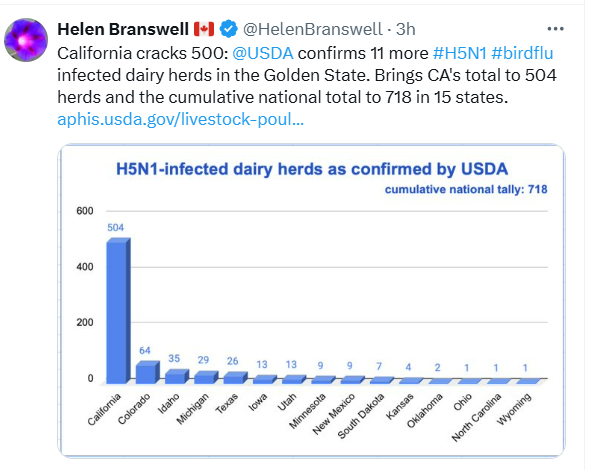Click the 3h timestamp
Screen dimensions: 589x470
tap(405, 29)
